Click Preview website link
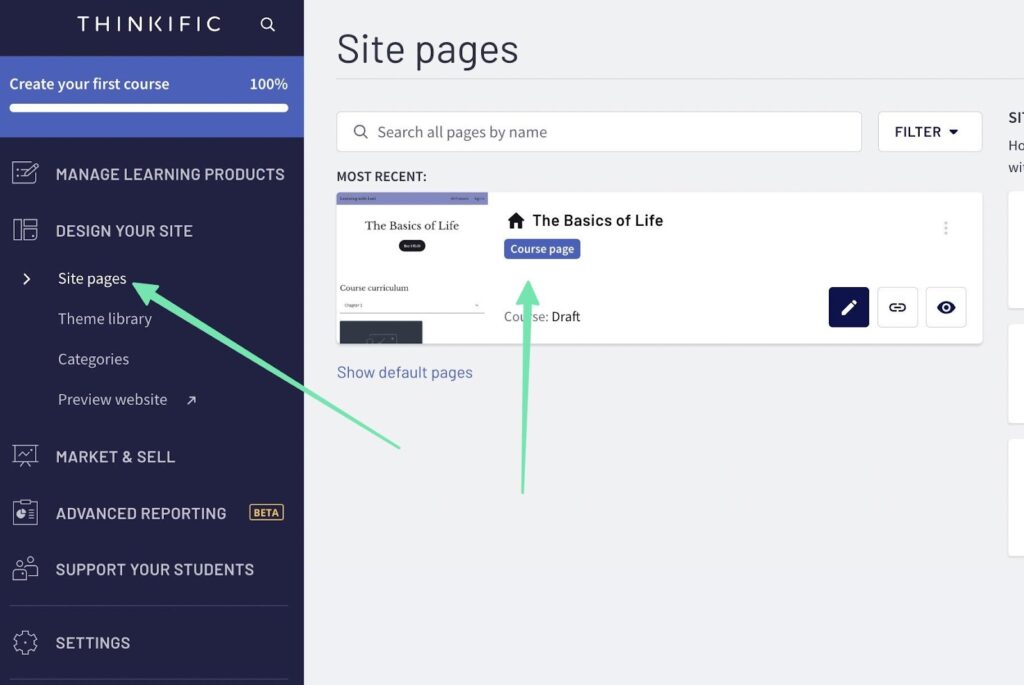1024x685 pixels. point(112,400)
